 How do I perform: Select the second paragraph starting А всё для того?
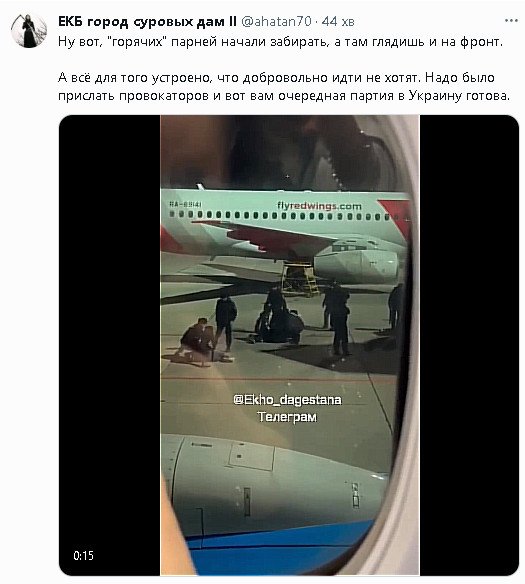[x=284, y=87]
